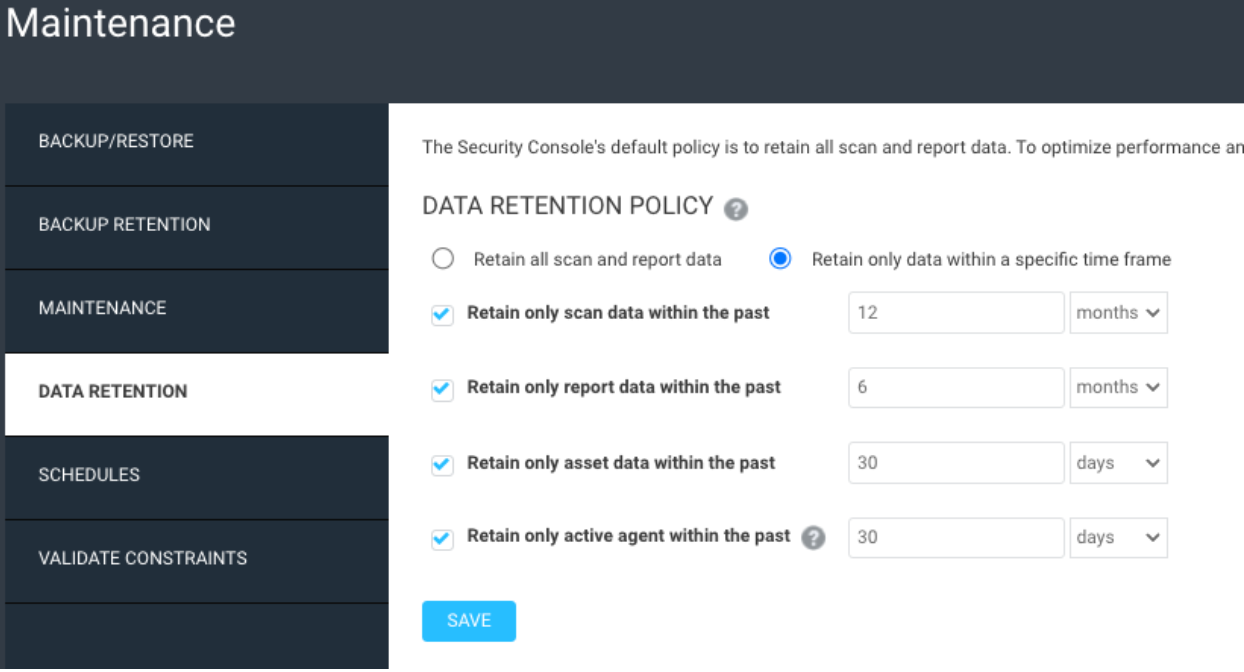Screen dimensions: 1244x672
Task: Click scan data retention value field
Action: pos(956,313)
